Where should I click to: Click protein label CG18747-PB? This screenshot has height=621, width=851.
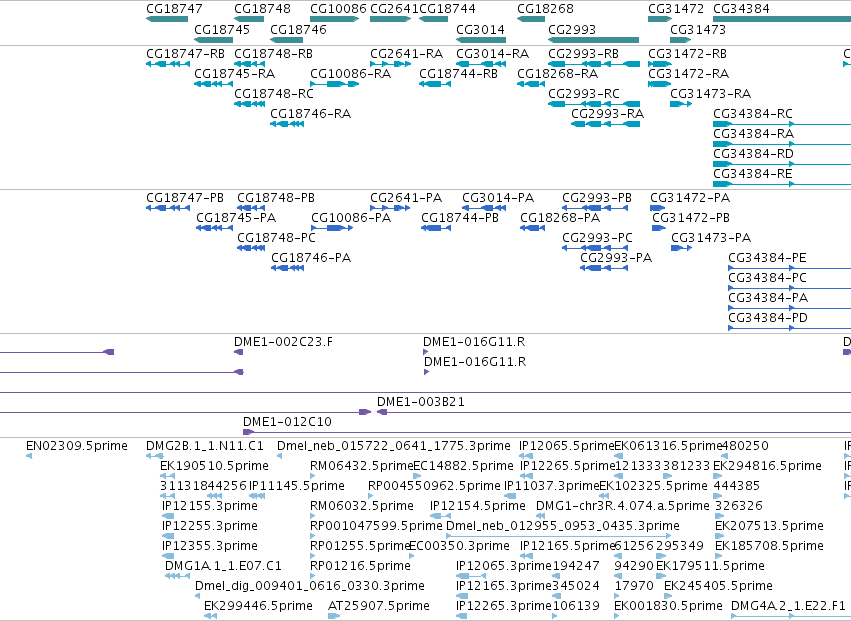(185, 198)
